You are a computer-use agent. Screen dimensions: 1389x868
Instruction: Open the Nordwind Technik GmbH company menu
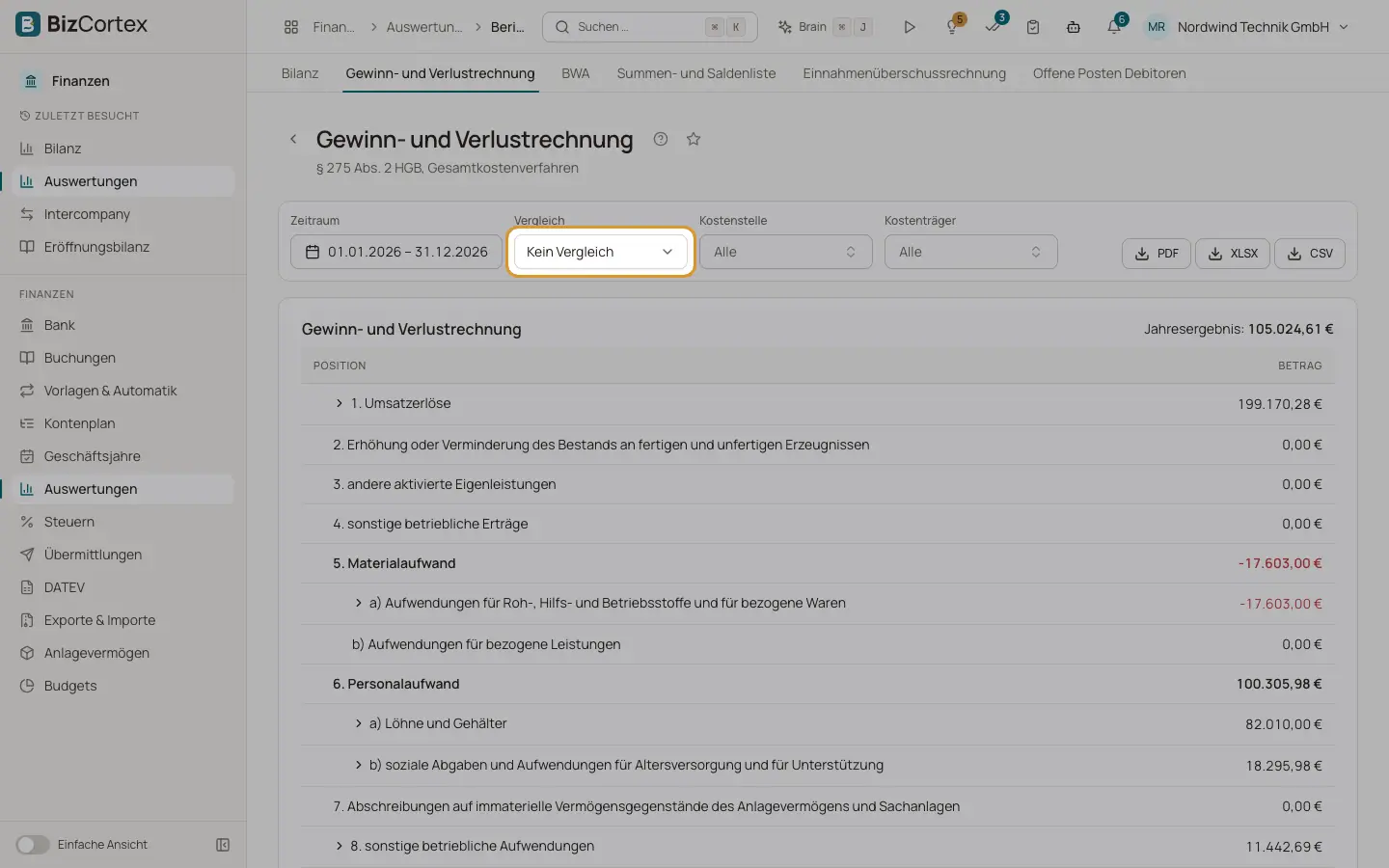[1247, 27]
